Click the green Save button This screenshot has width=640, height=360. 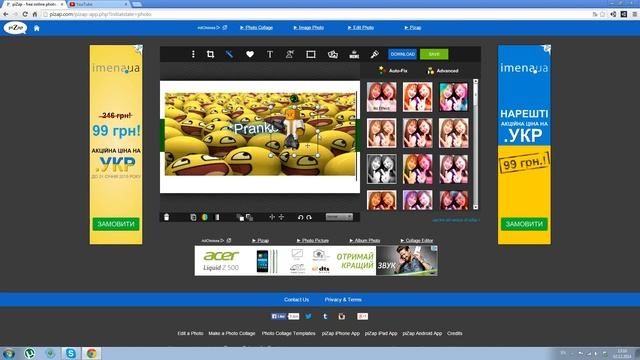[434, 54]
